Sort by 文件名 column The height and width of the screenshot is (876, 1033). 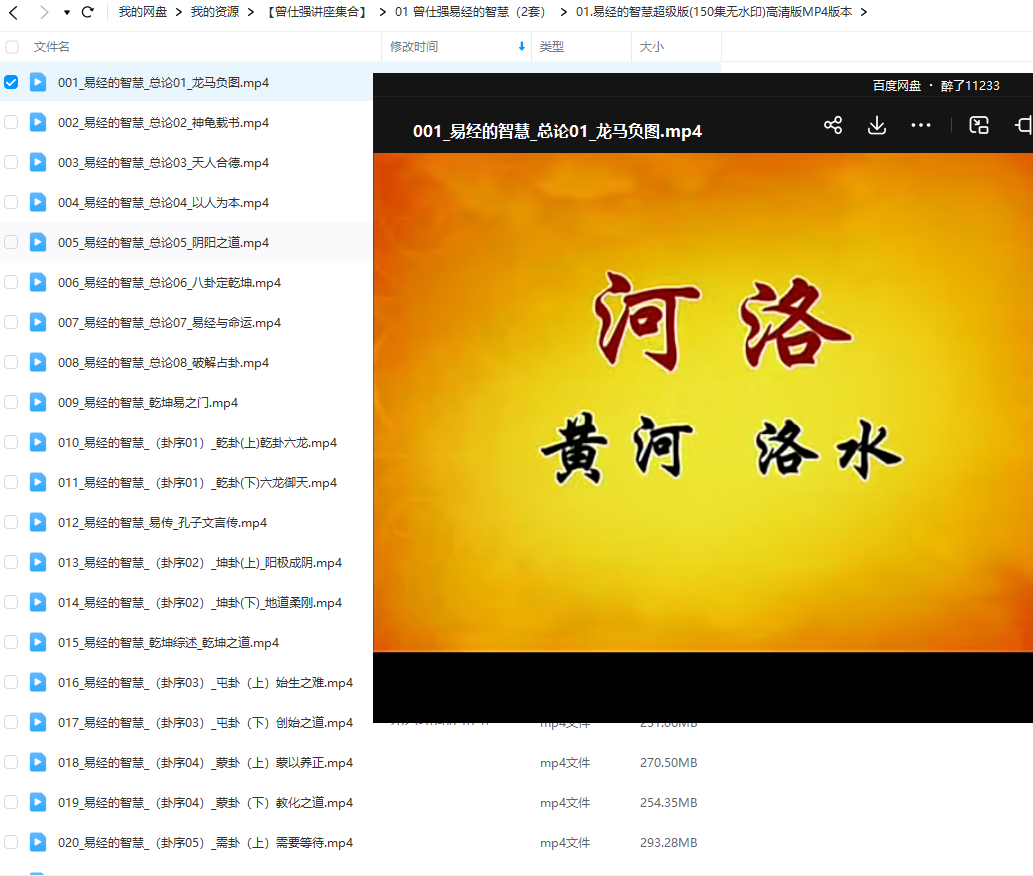[51, 47]
